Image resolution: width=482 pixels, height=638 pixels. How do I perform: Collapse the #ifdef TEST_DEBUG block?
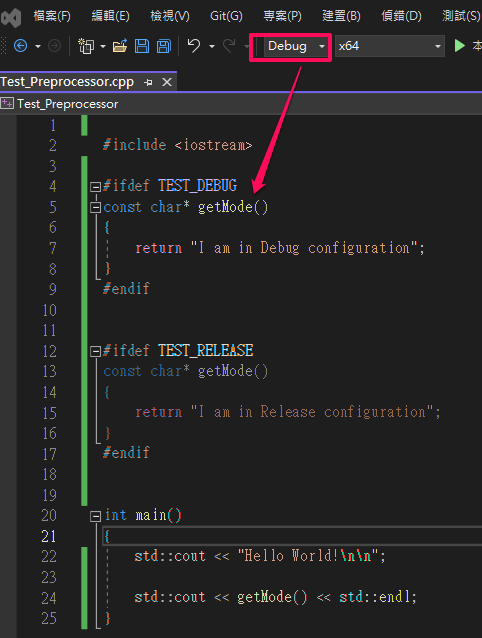point(95,187)
